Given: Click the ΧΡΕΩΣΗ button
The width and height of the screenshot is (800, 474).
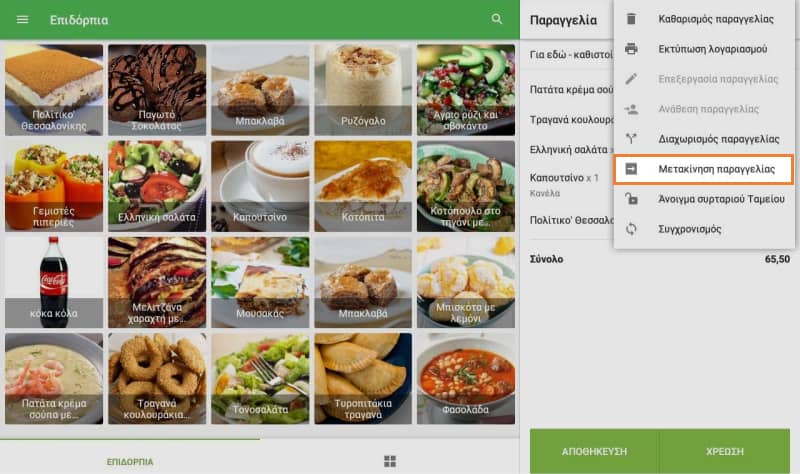Looking at the screenshot, I should pos(724,452).
